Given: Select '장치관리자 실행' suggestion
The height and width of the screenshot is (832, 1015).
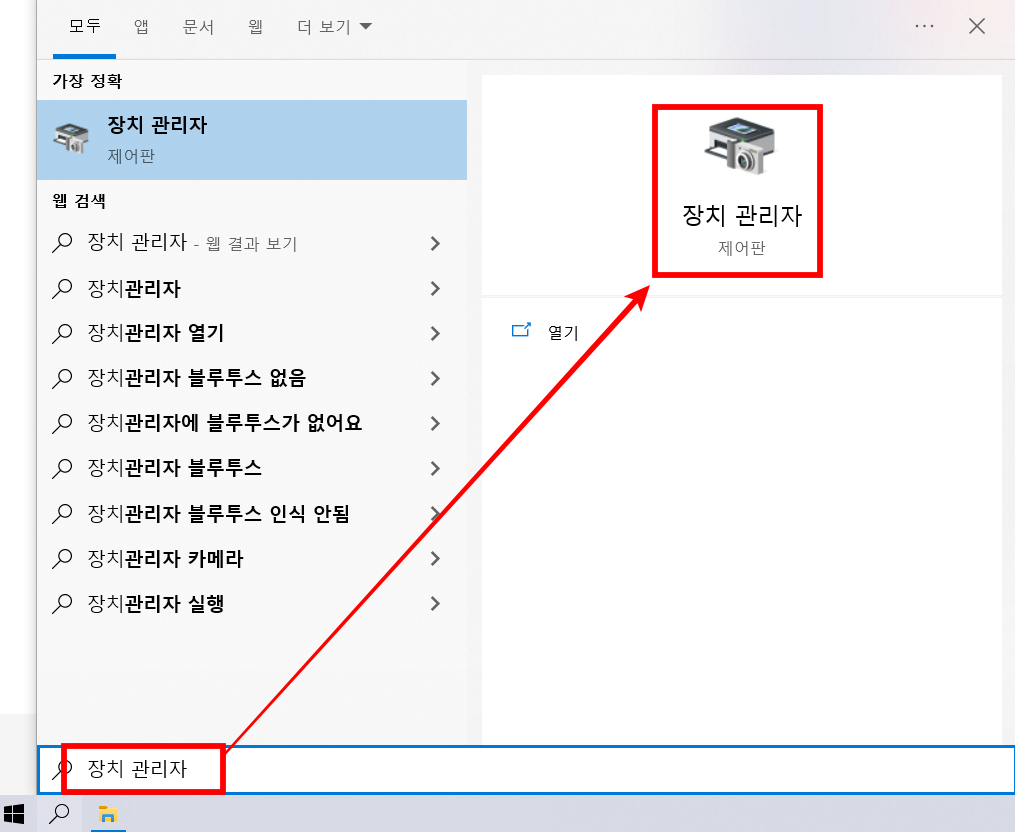Looking at the screenshot, I should click(252, 603).
